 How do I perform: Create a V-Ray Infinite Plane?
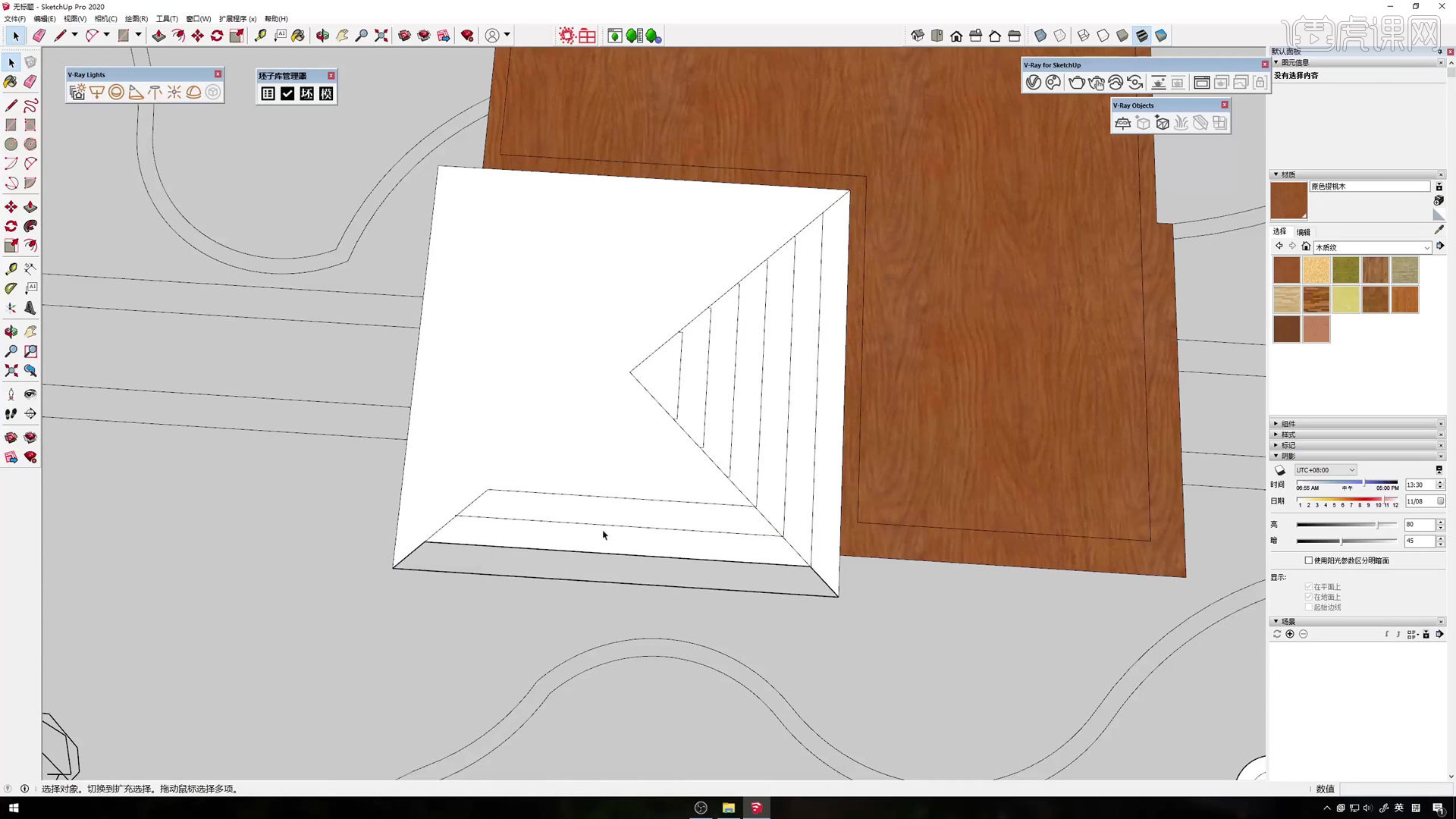[1123, 123]
